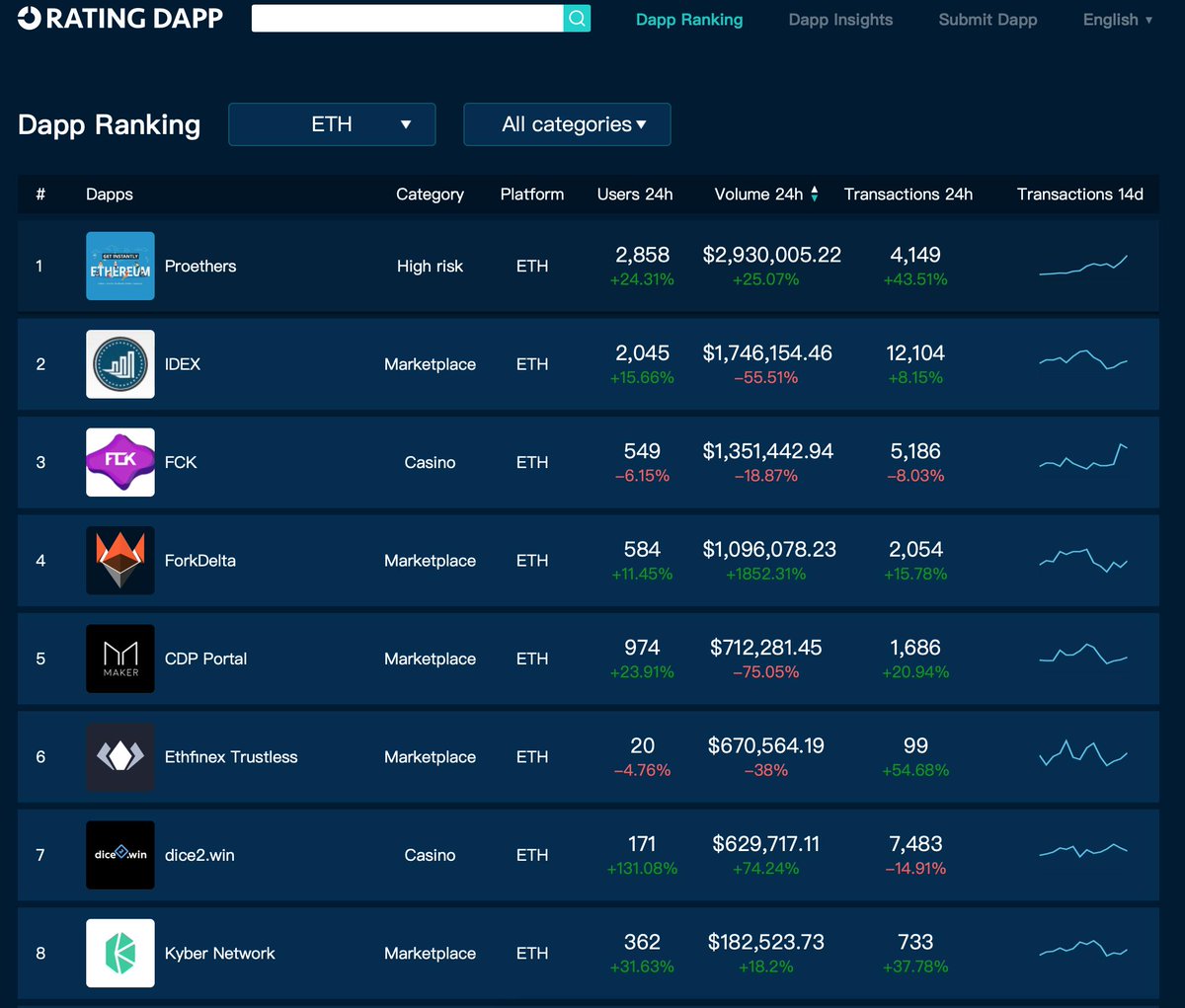Click the IDEX chart logo
1185x1008 pixels.
tap(120, 364)
